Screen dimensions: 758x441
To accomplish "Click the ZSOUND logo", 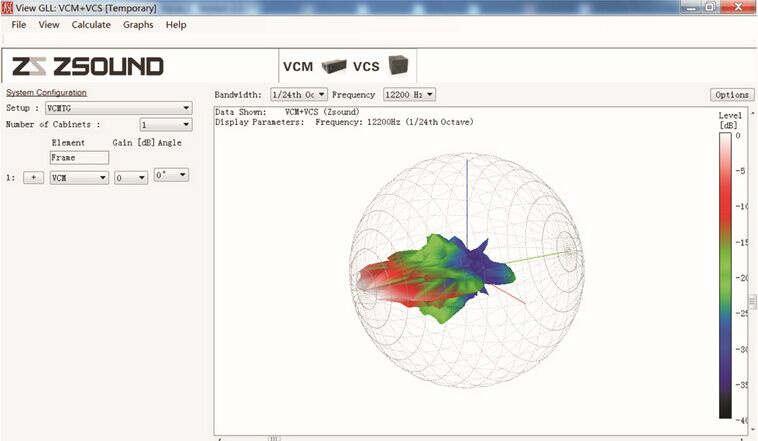I will coord(87,66).
